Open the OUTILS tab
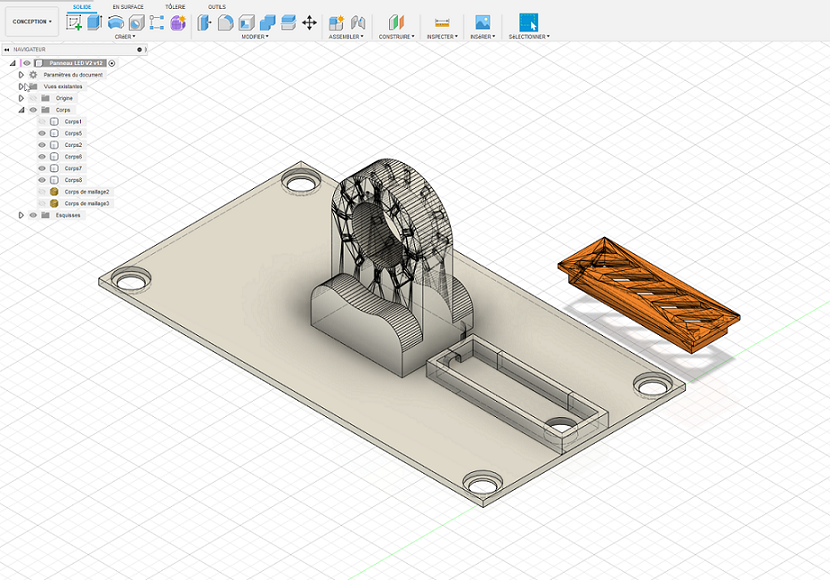 [216, 7]
